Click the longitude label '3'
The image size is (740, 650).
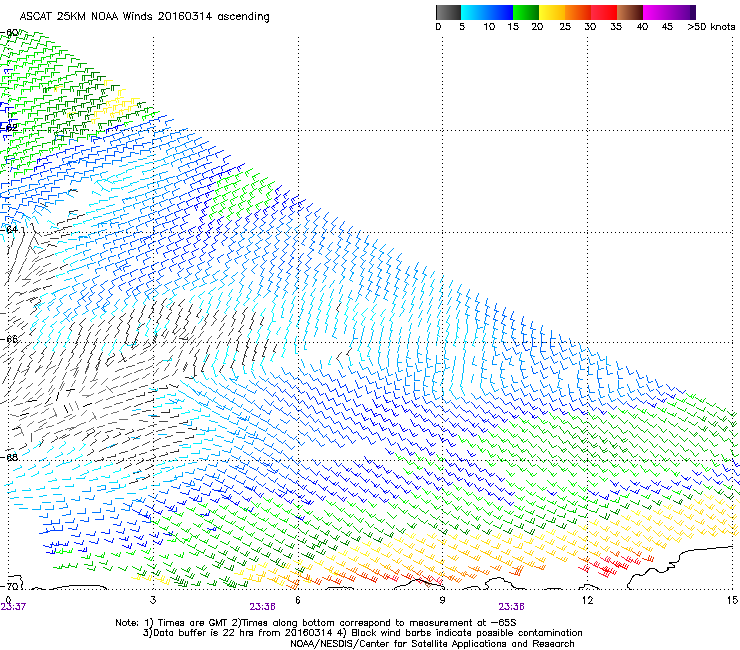[x=153, y=600]
